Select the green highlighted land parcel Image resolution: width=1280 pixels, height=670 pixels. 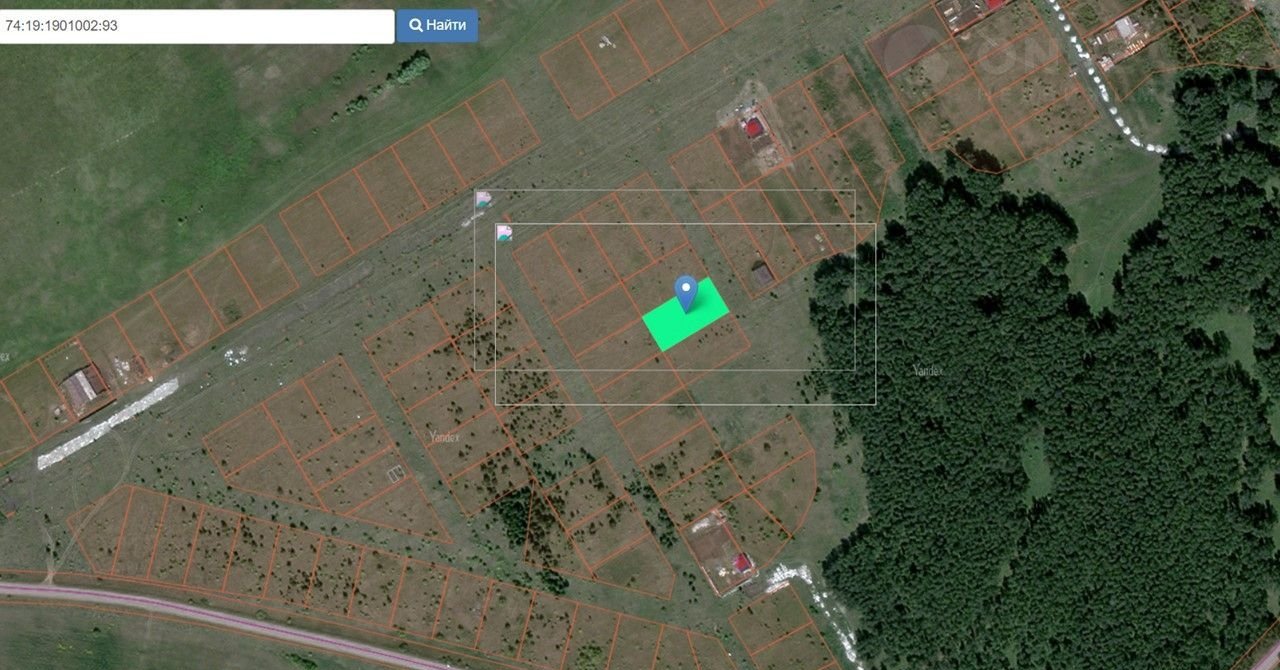pyautogui.click(x=690, y=320)
